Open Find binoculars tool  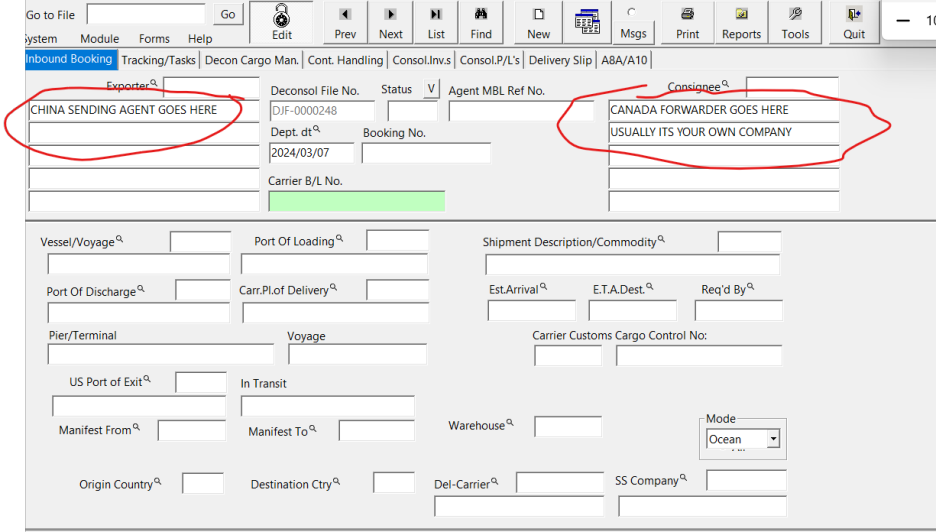(x=481, y=14)
